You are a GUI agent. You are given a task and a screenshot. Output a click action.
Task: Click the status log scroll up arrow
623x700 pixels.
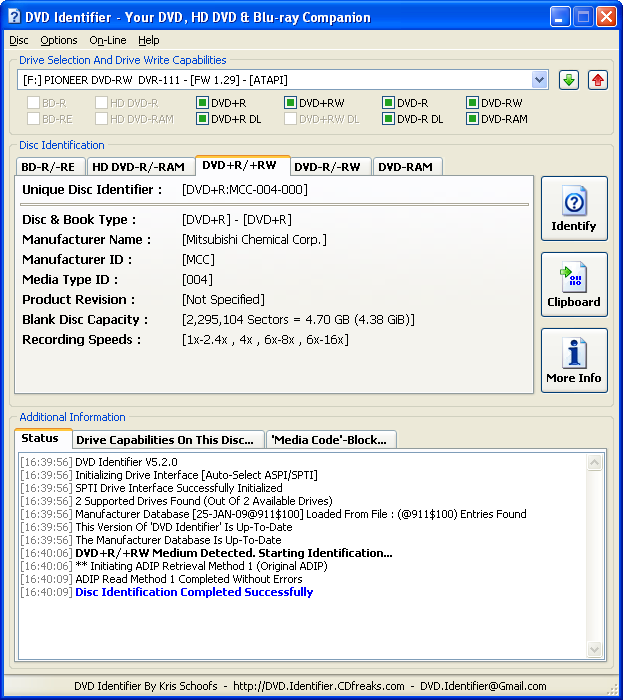(x=594, y=462)
